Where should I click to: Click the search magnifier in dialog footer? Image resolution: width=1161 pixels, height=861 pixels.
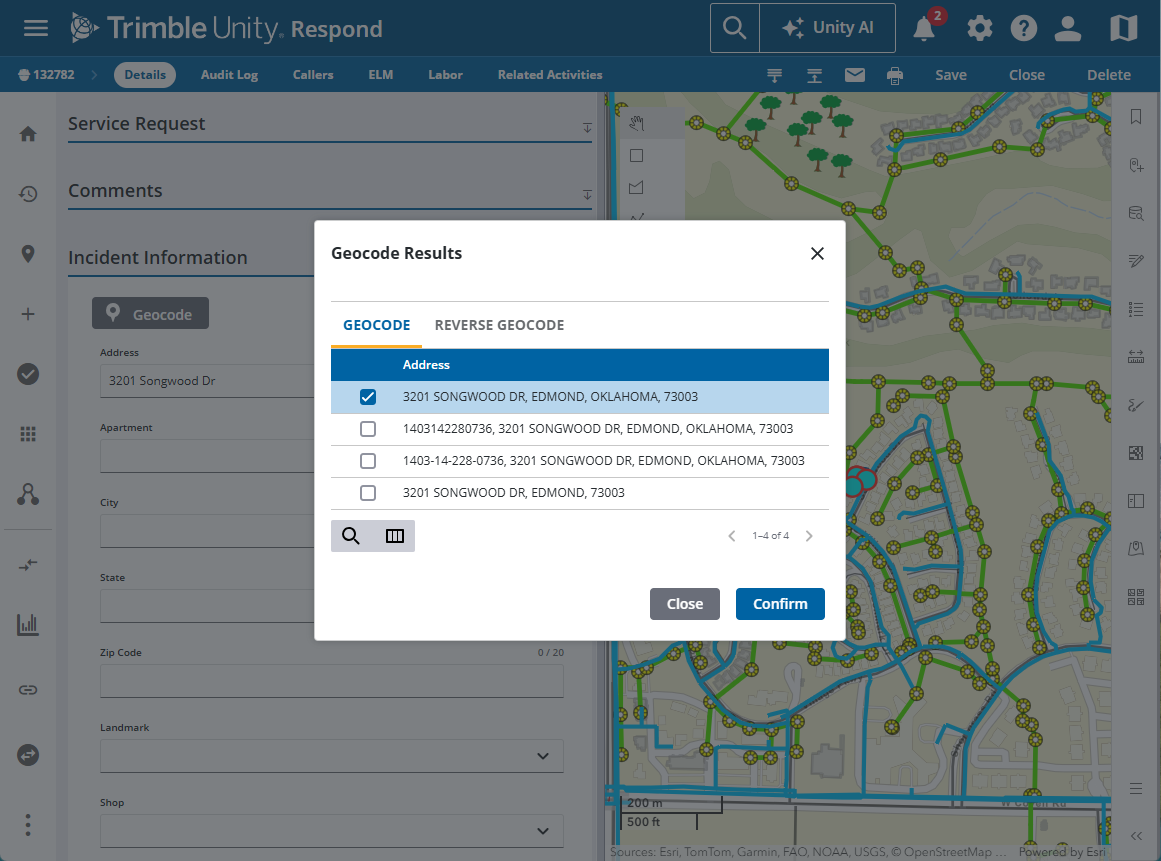click(351, 536)
